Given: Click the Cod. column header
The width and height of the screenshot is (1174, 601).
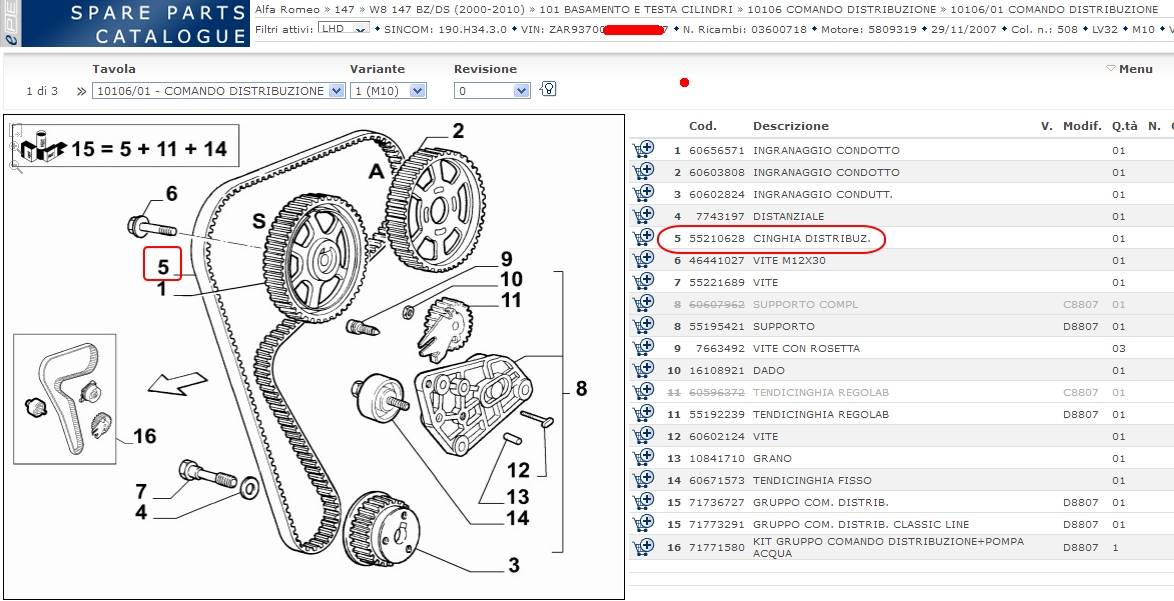Looking at the screenshot, I should pyautogui.click(x=702, y=126).
